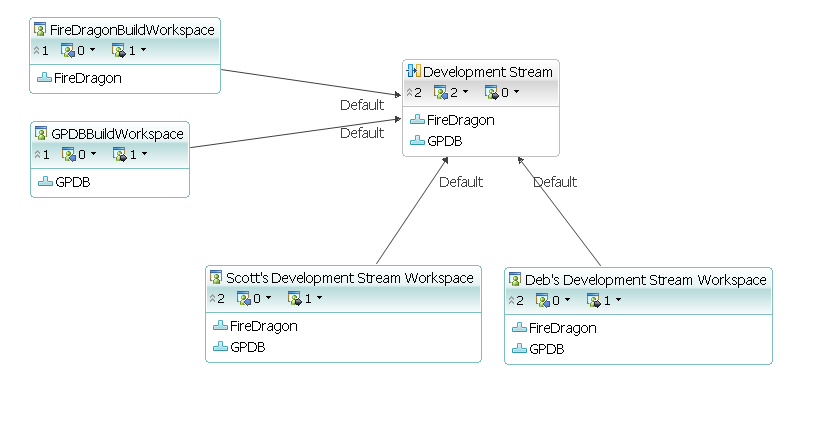Click the GPDBBuildWorkspace workspace icon
The height and width of the screenshot is (428, 826).
point(42,133)
